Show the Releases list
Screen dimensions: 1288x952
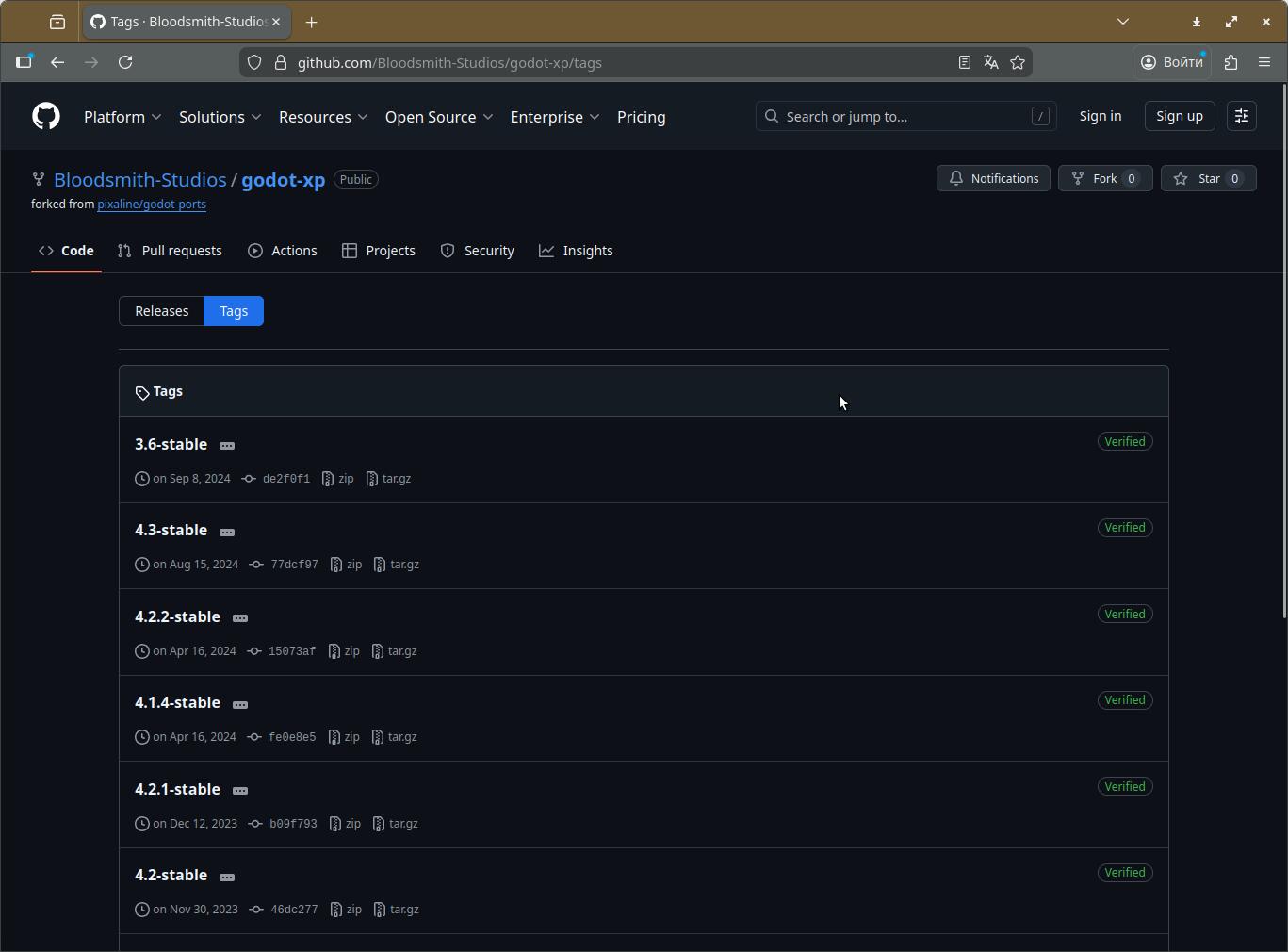tap(162, 311)
